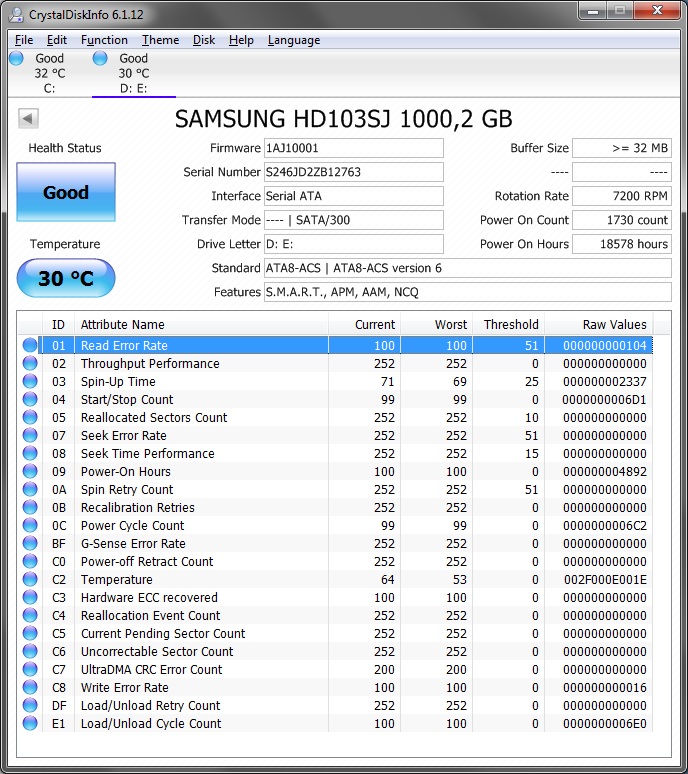Click the Rotation Rate 7200 RPM field
The width and height of the screenshot is (688, 774).
(622, 196)
